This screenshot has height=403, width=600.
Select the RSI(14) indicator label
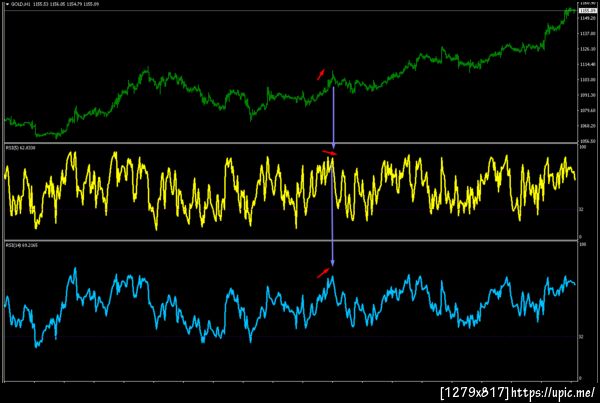click(22, 245)
